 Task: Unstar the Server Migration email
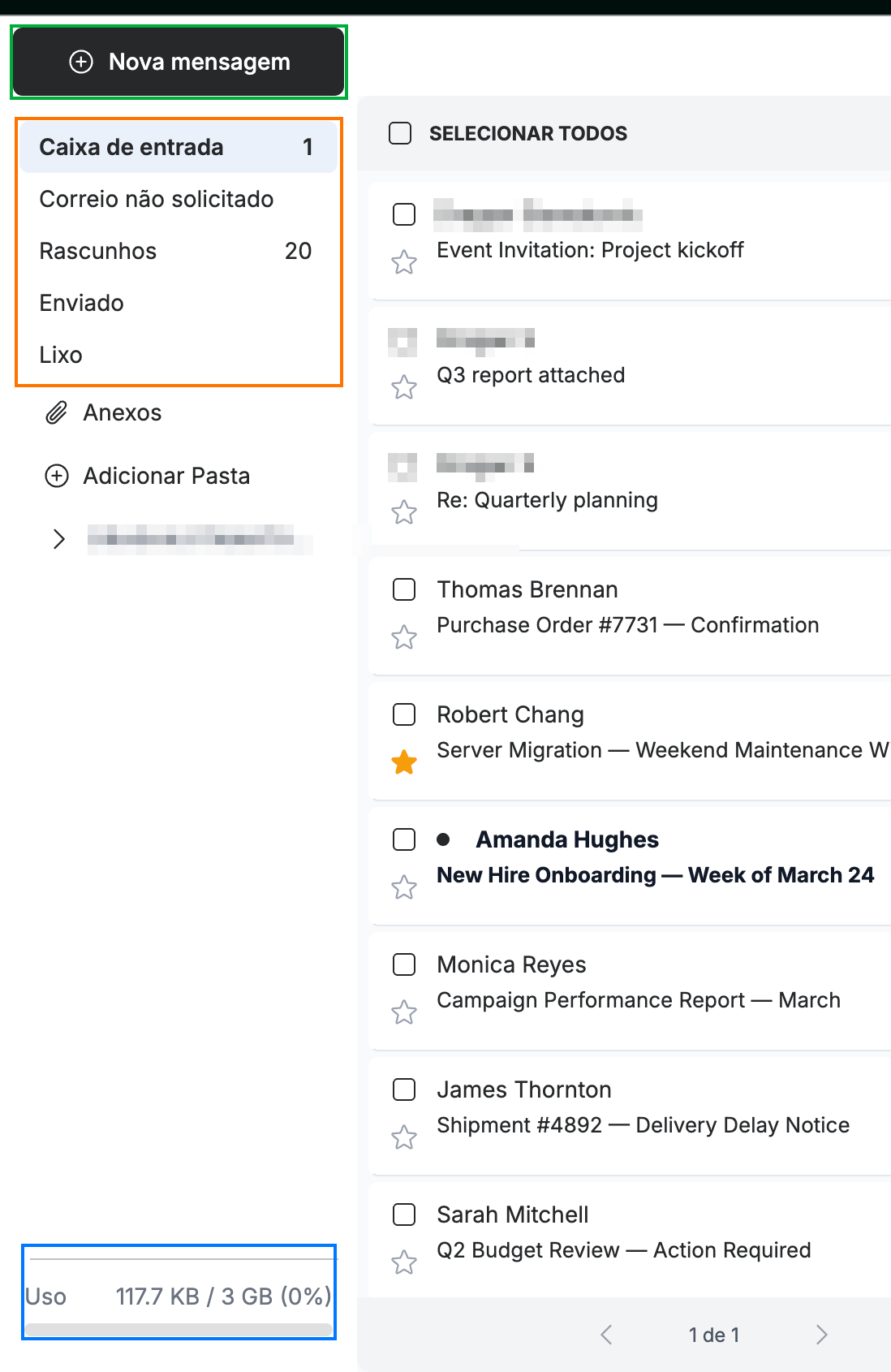(404, 762)
